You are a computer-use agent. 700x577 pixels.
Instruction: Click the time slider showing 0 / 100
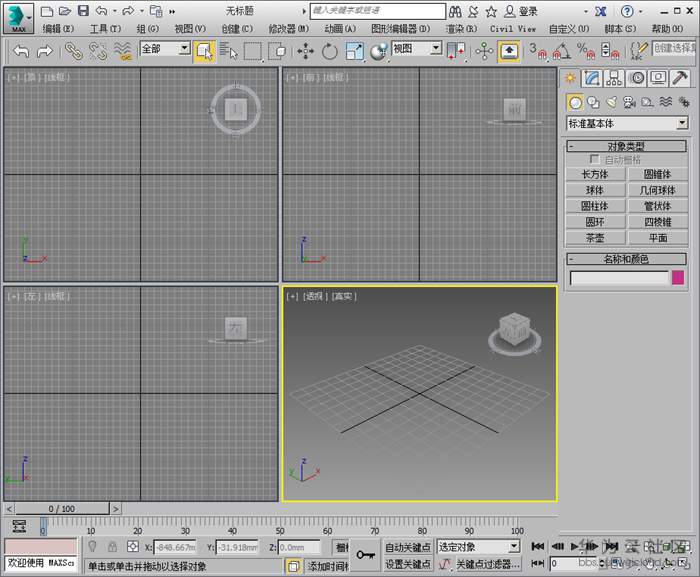[x=62, y=509]
